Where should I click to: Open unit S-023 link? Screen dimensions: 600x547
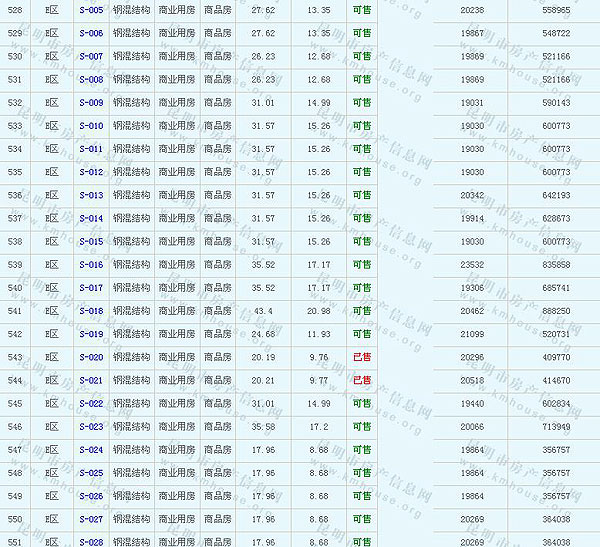(90, 427)
